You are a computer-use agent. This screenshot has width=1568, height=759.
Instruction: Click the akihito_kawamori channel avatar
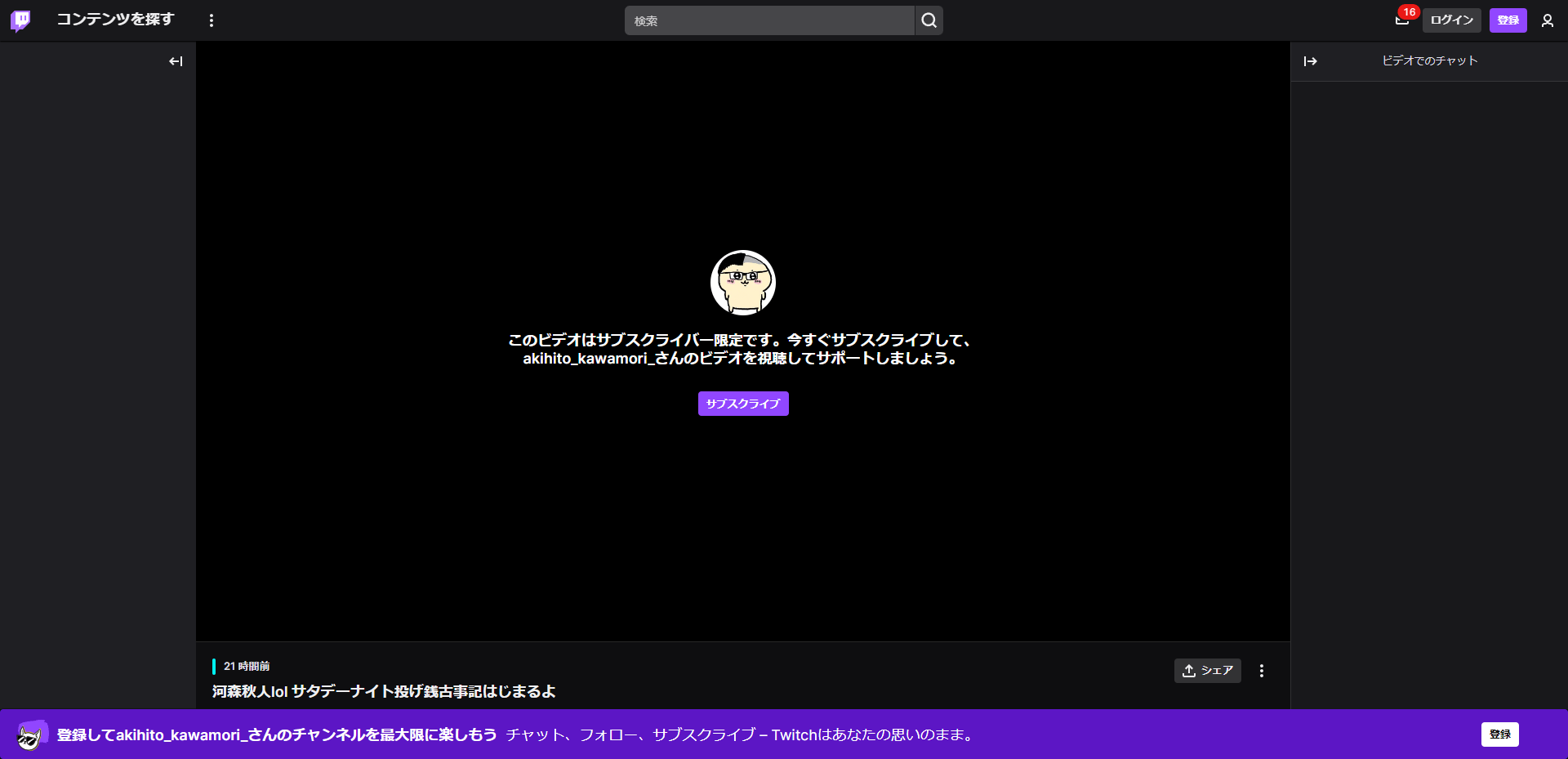point(743,283)
